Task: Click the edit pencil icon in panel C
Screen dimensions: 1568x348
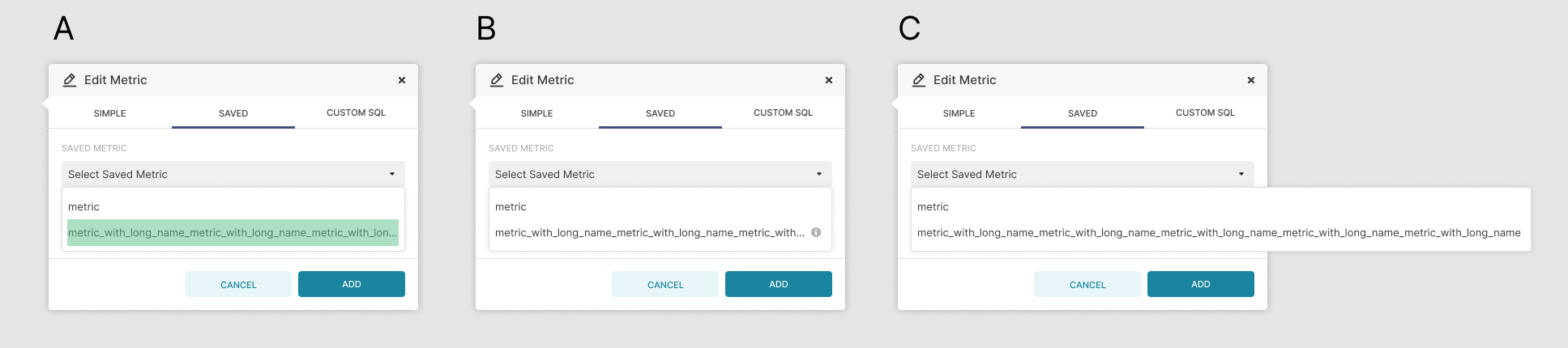Action: (919, 80)
